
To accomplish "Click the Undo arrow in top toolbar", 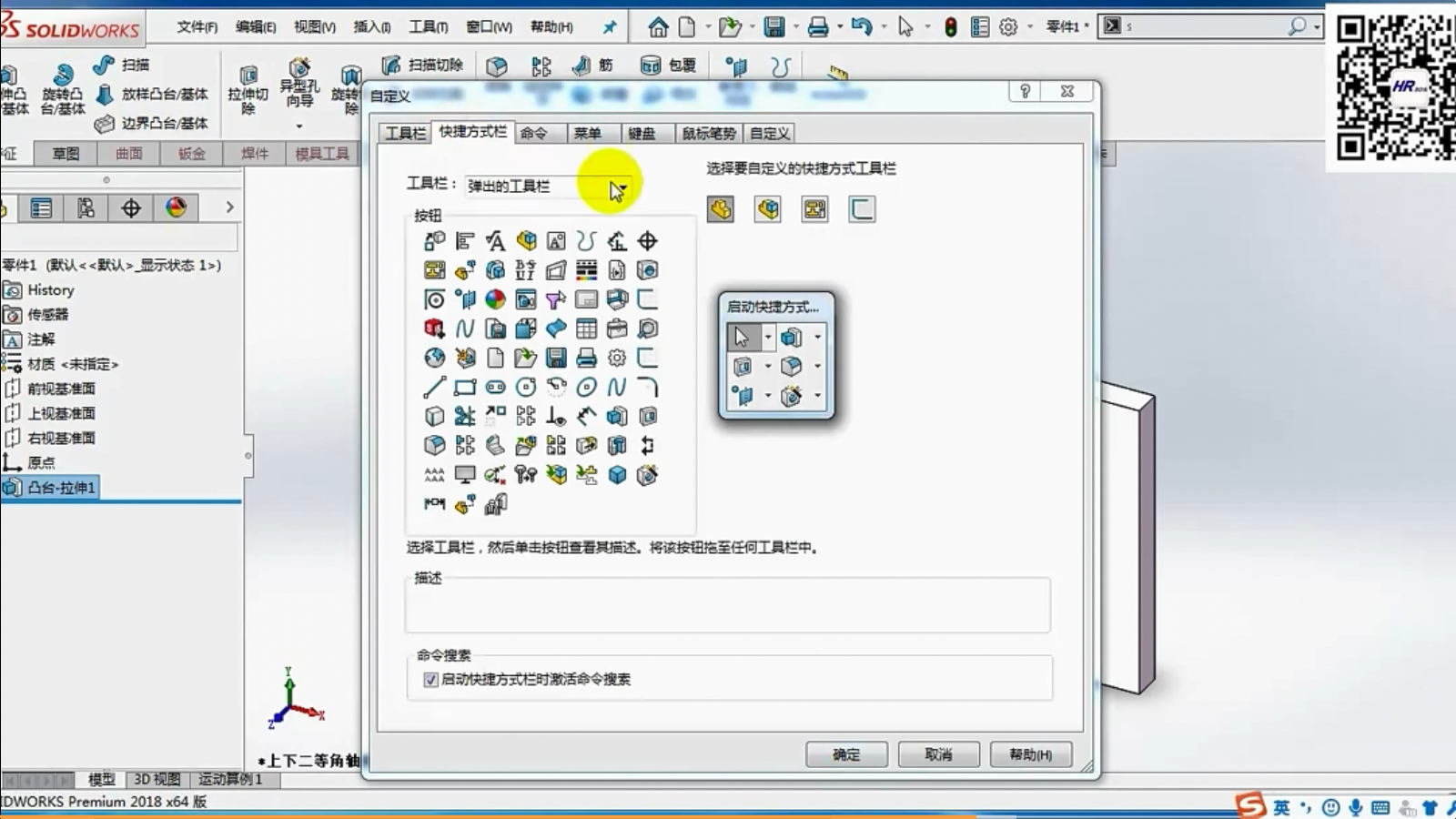I will pyautogui.click(x=861, y=27).
